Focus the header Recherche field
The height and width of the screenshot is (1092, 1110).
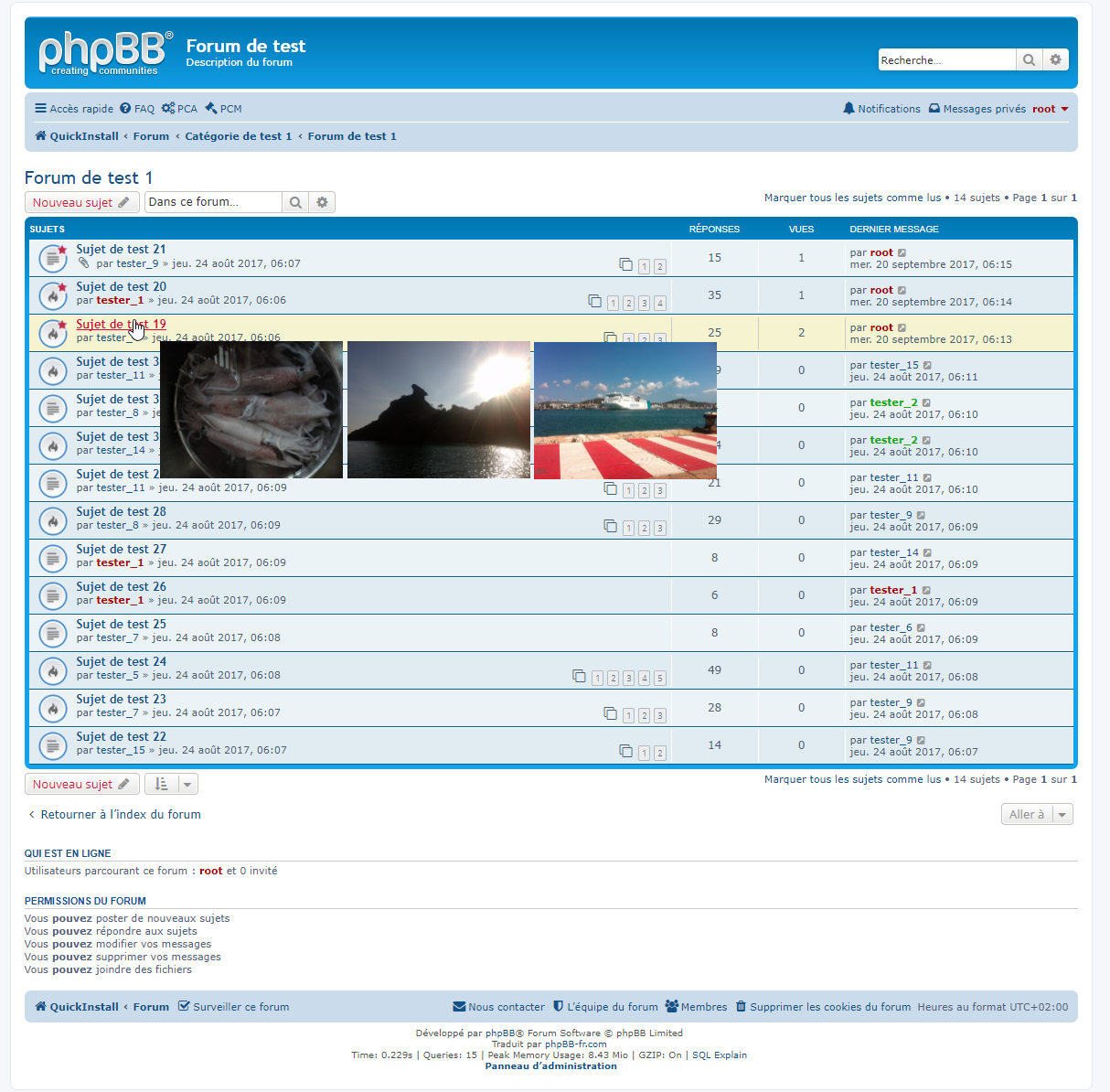[947, 59]
